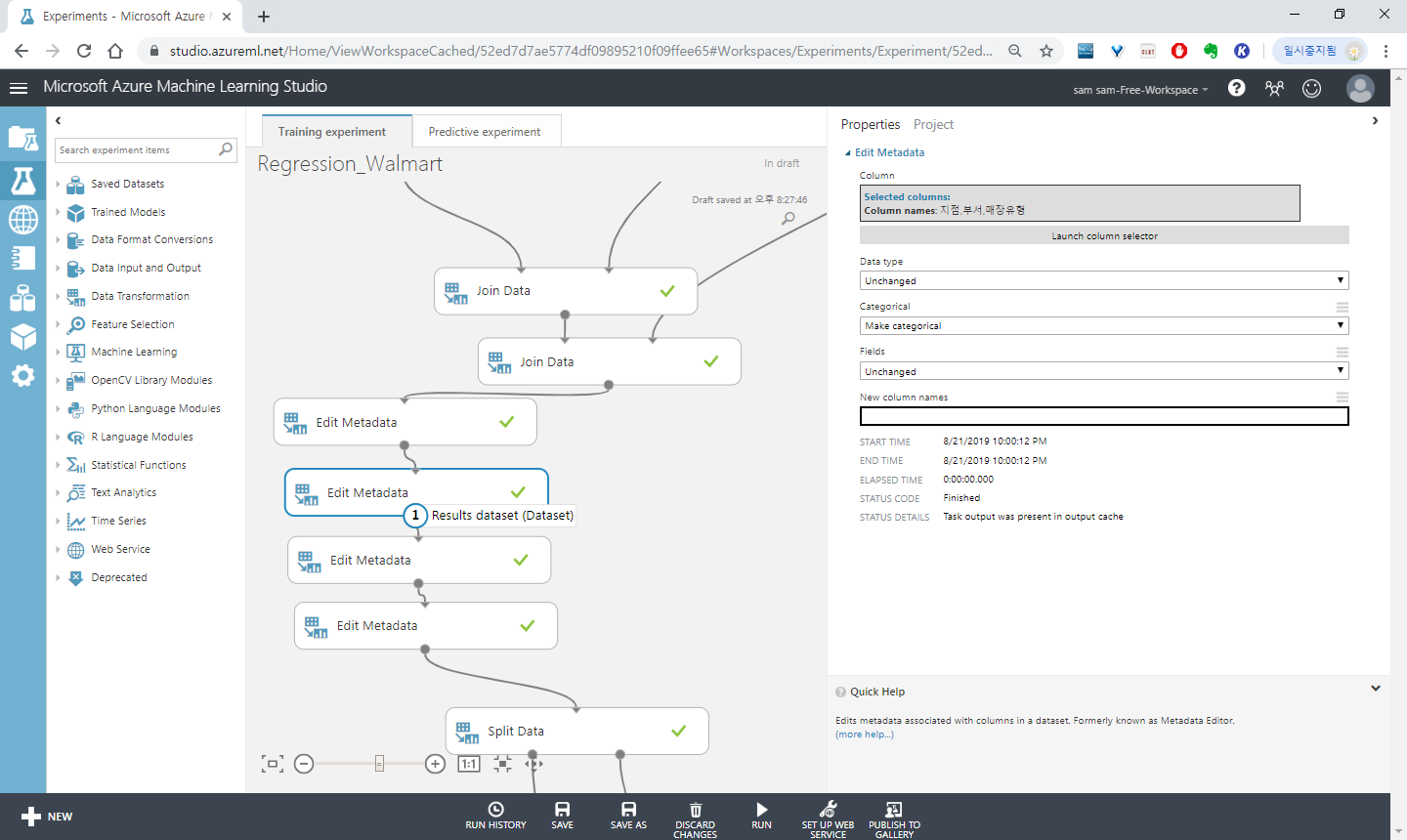Screen dimensions: 1407x840
Task: Switch to the Predictive experiment tab
Action: pos(485,131)
